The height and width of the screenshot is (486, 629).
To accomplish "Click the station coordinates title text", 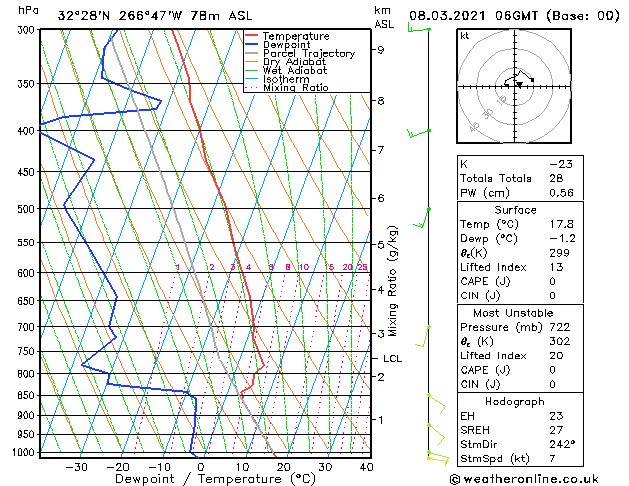I will click(155, 16).
